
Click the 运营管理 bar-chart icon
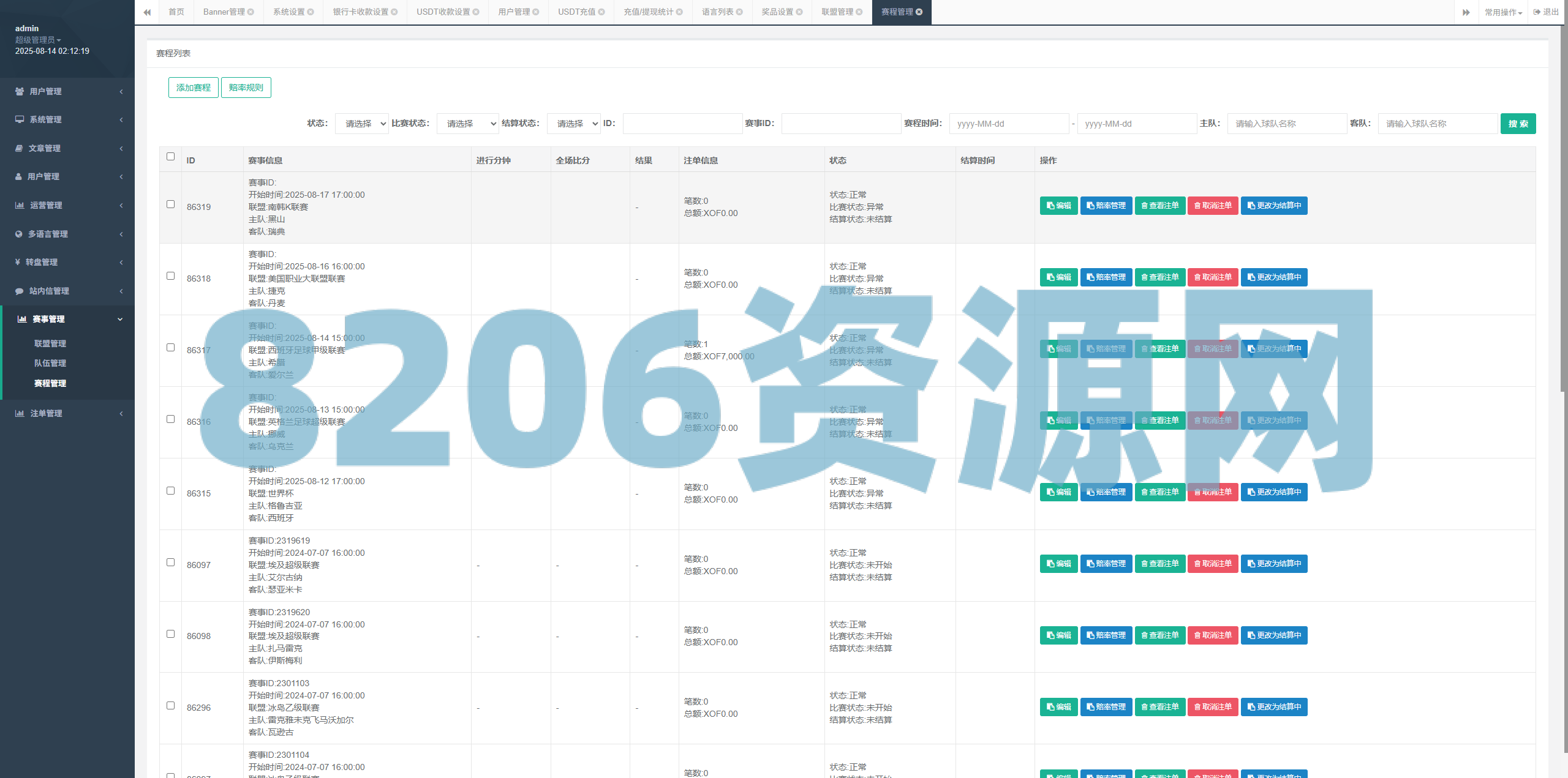click(x=19, y=205)
